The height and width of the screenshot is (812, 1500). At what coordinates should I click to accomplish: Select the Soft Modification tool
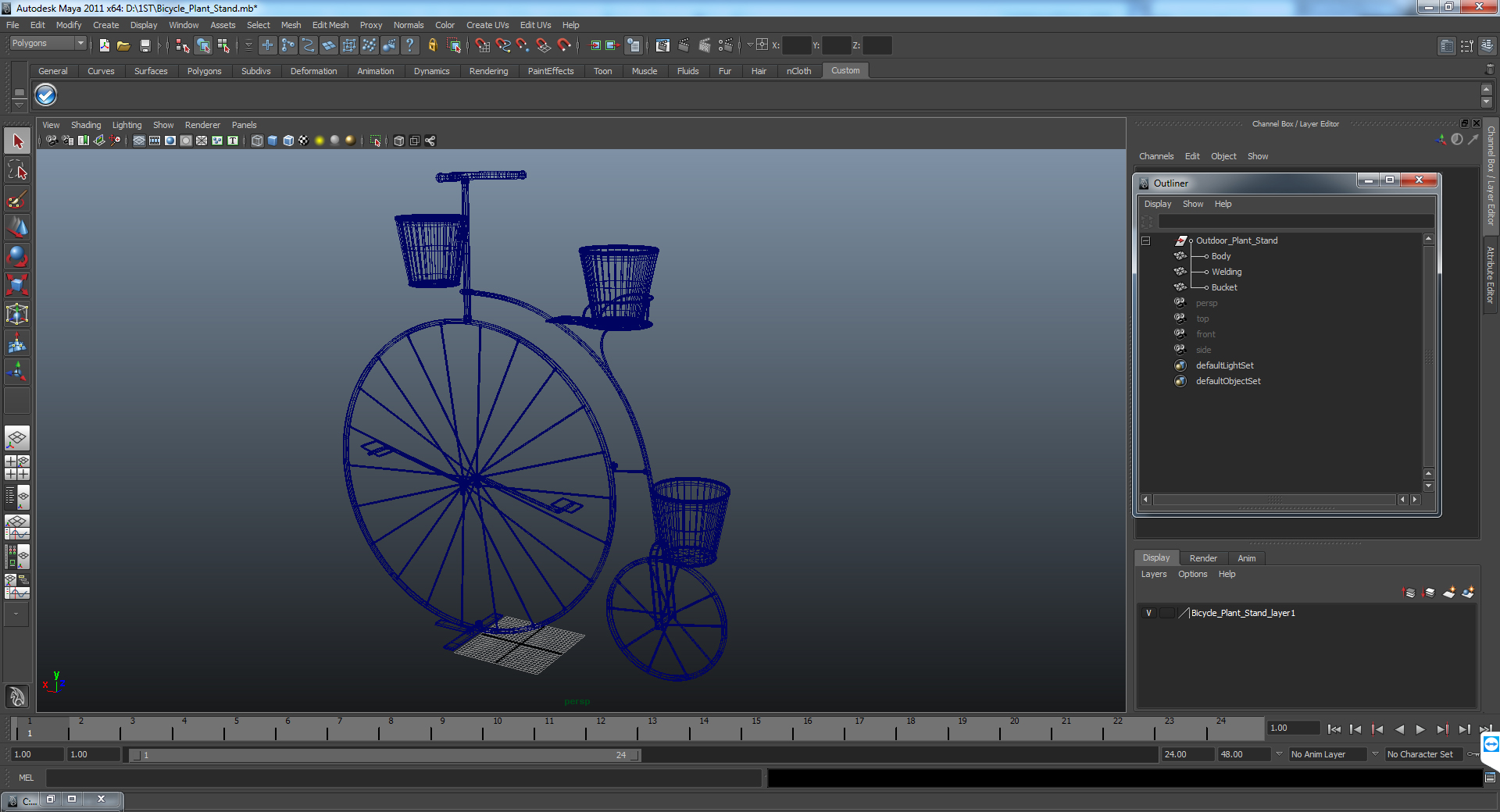(17, 344)
